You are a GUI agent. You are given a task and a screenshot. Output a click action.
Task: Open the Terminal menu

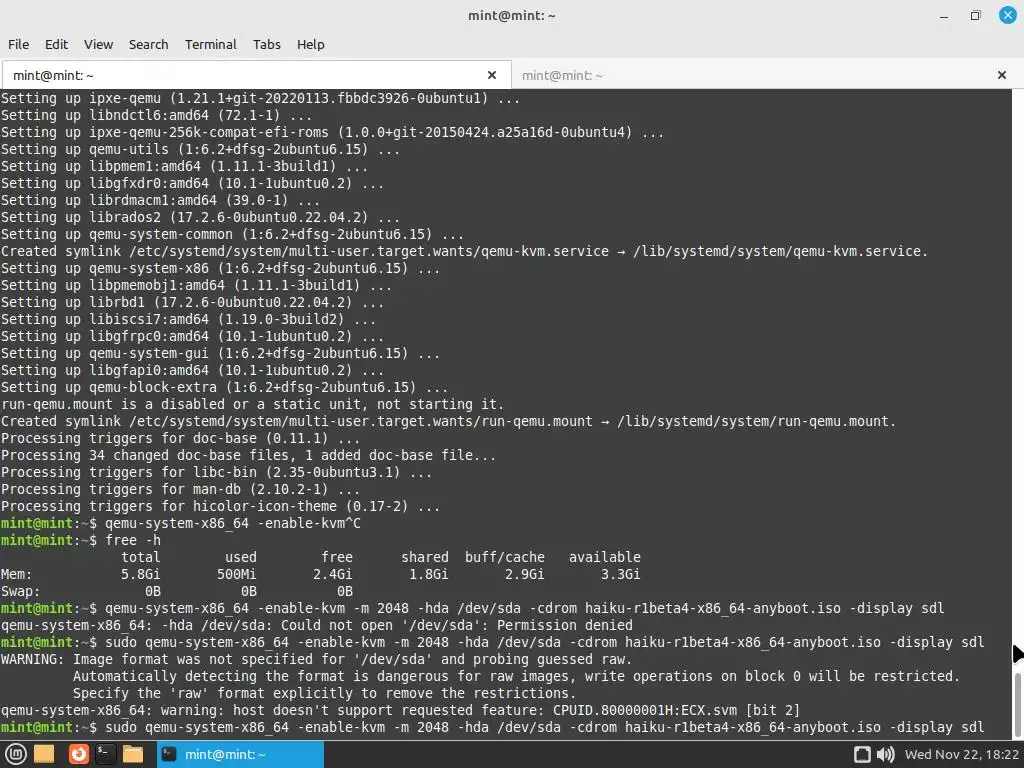(x=210, y=44)
